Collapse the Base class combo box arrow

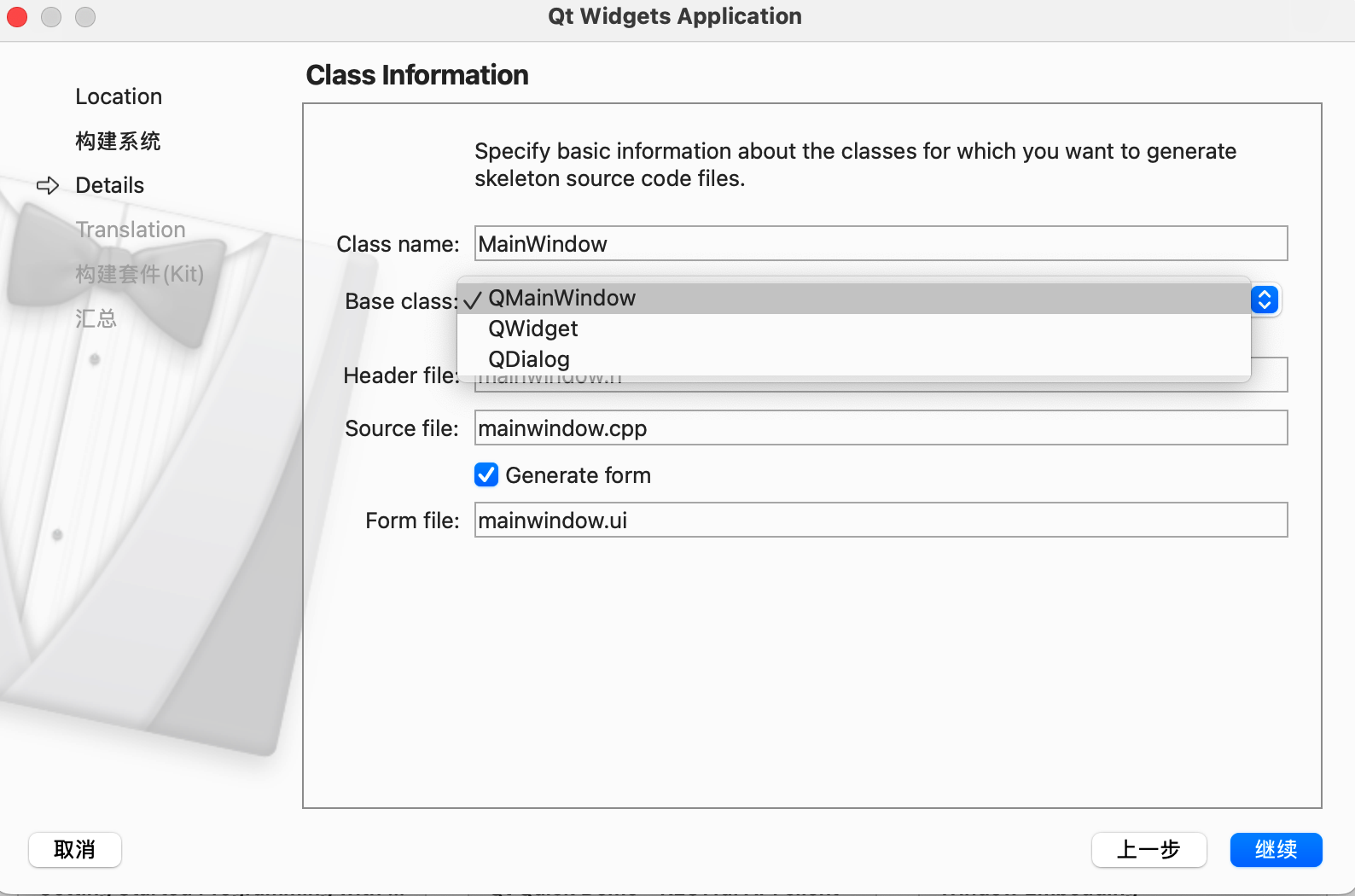click(1265, 300)
